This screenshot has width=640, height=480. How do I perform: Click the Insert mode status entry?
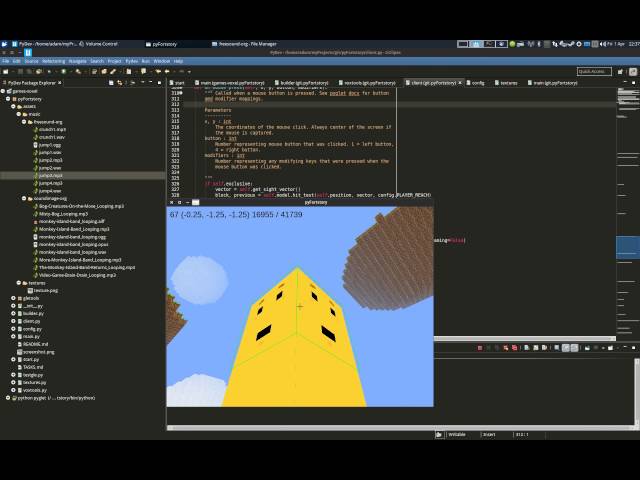point(489,435)
